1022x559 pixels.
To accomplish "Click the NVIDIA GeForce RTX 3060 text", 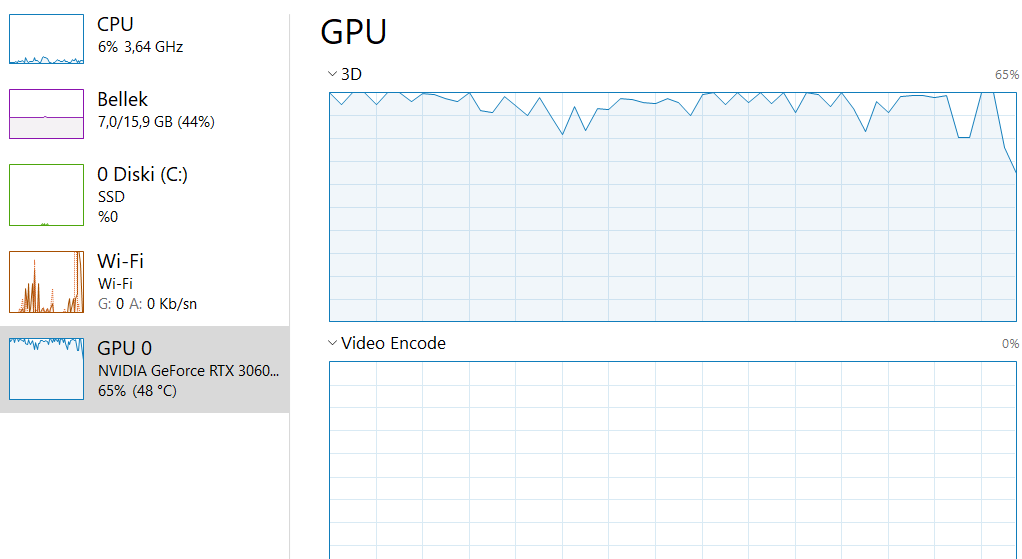I will [188, 370].
